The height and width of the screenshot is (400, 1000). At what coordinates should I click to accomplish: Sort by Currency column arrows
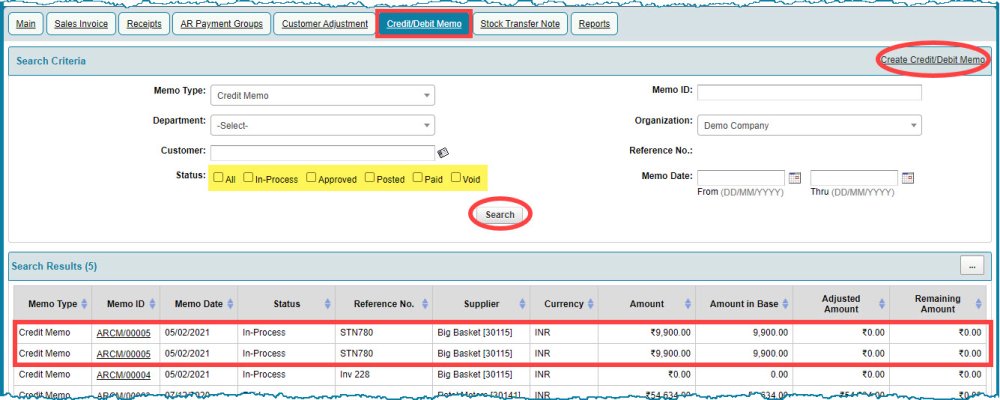point(591,304)
